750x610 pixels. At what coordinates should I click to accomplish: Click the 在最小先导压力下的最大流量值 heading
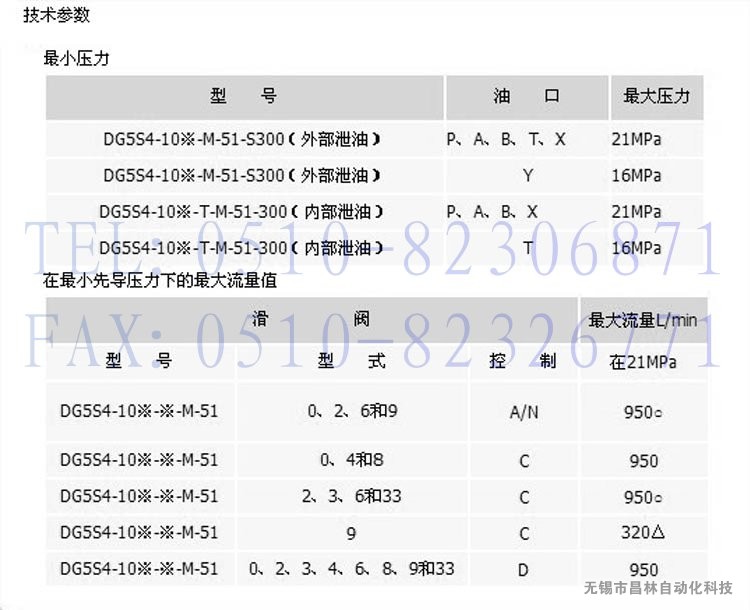(160, 282)
